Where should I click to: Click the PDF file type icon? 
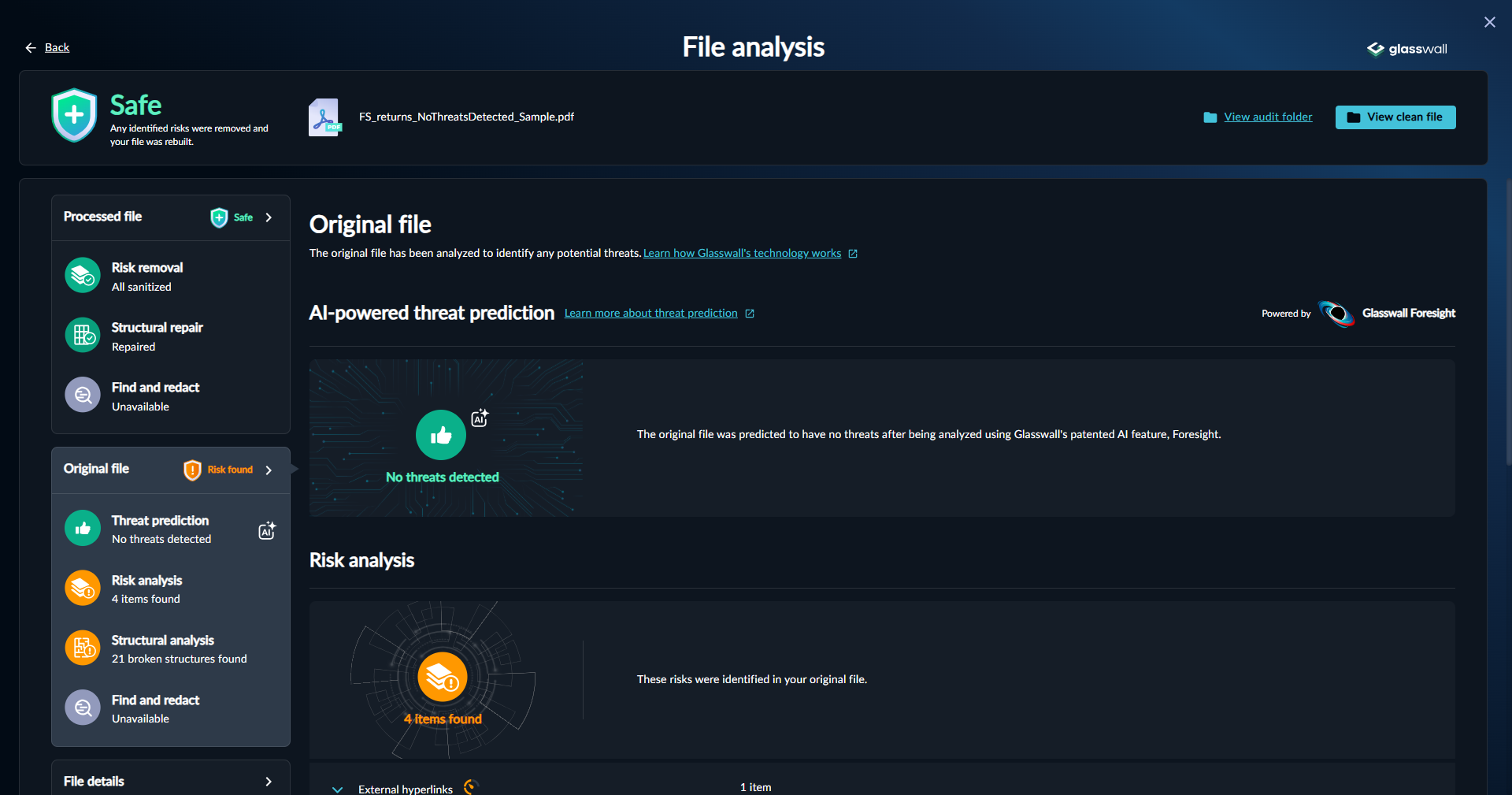[324, 117]
